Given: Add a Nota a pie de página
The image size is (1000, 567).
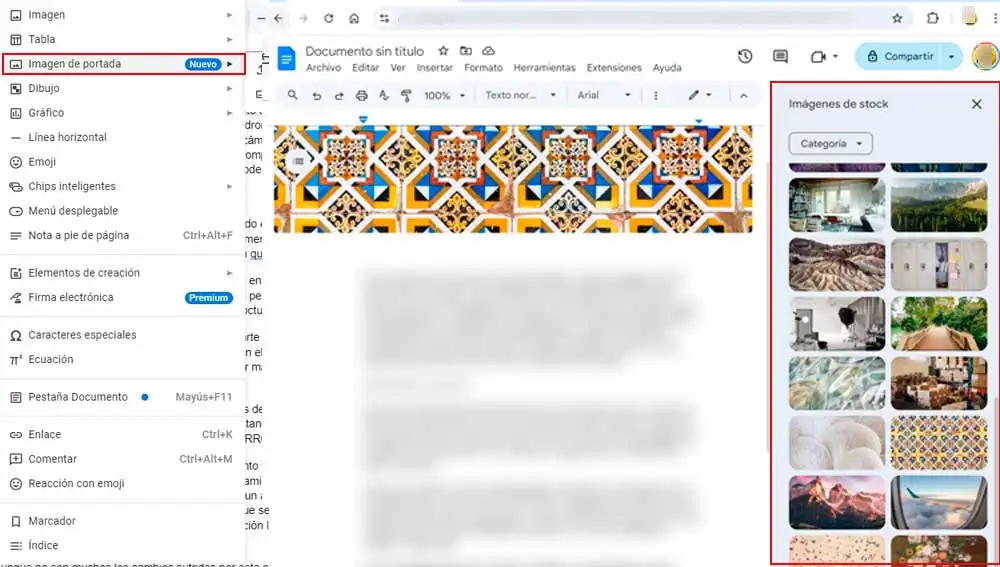Looking at the screenshot, I should tap(122, 235).
